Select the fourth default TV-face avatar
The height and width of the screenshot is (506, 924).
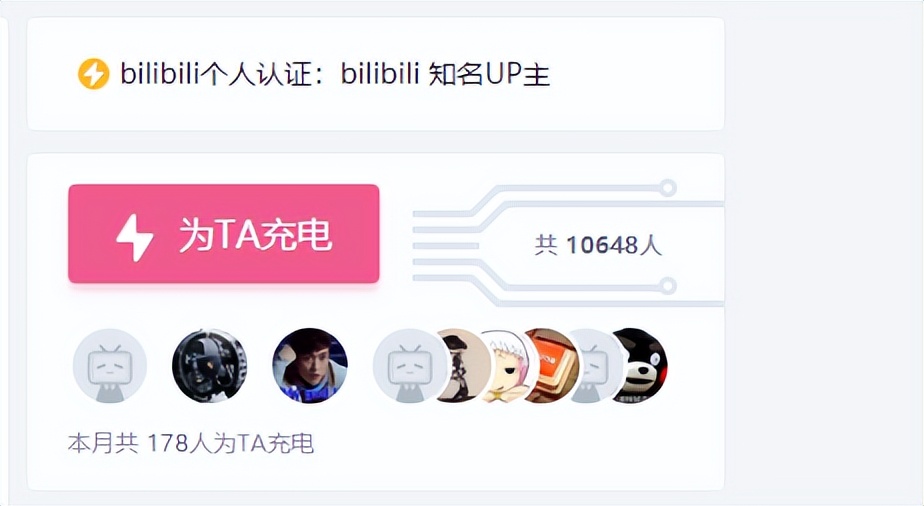pos(405,366)
